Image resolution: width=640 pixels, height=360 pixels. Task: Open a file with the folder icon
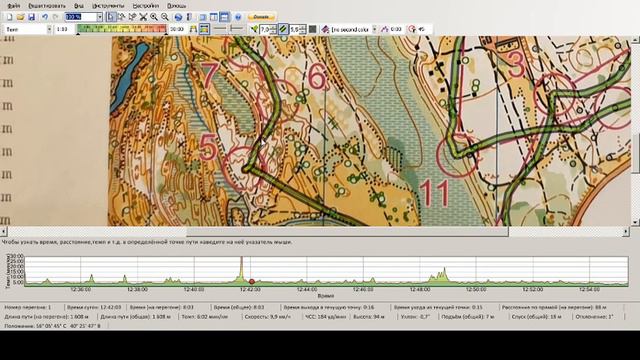pos(20,17)
